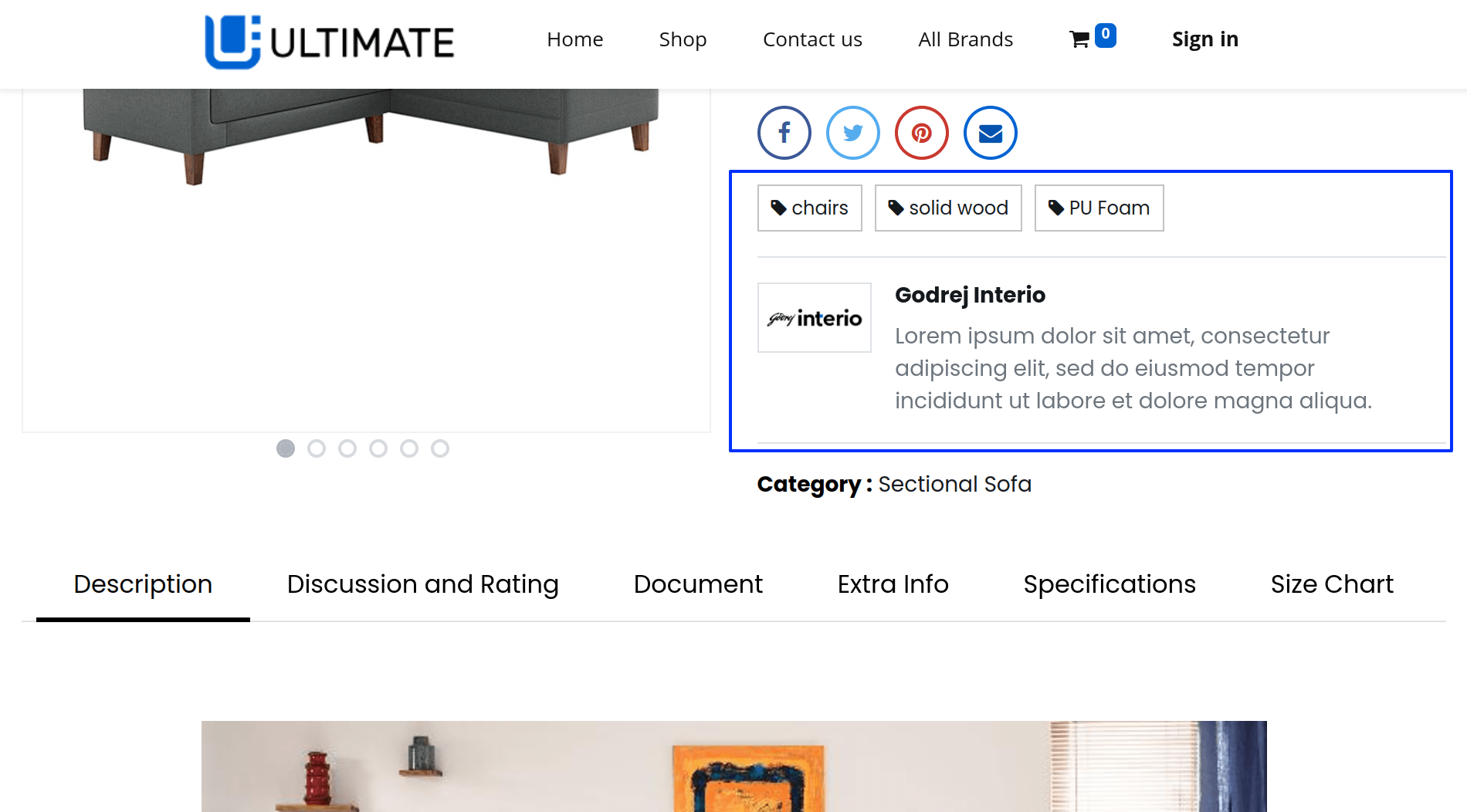
Task: Pin product via Pinterest icon
Action: coord(921,133)
